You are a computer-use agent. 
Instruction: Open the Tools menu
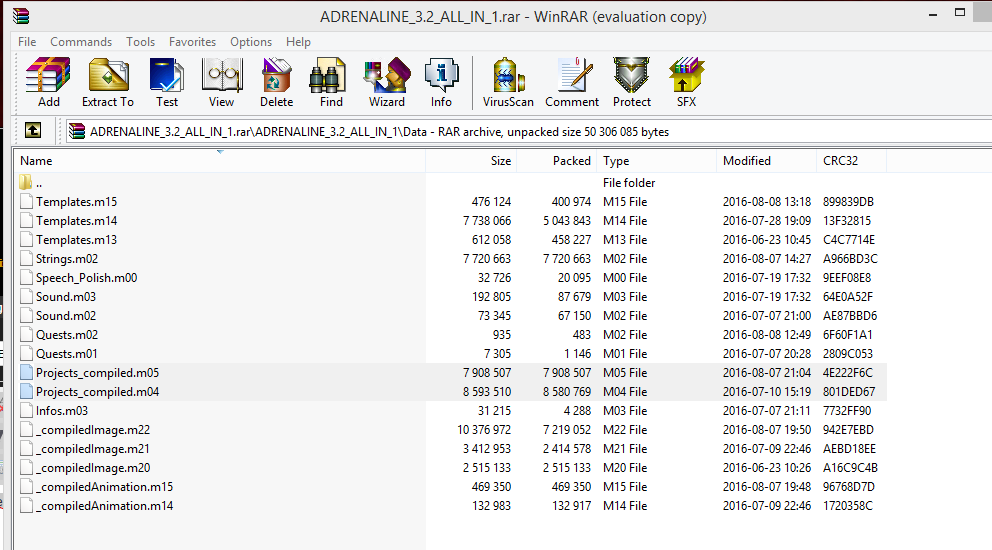point(140,42)
